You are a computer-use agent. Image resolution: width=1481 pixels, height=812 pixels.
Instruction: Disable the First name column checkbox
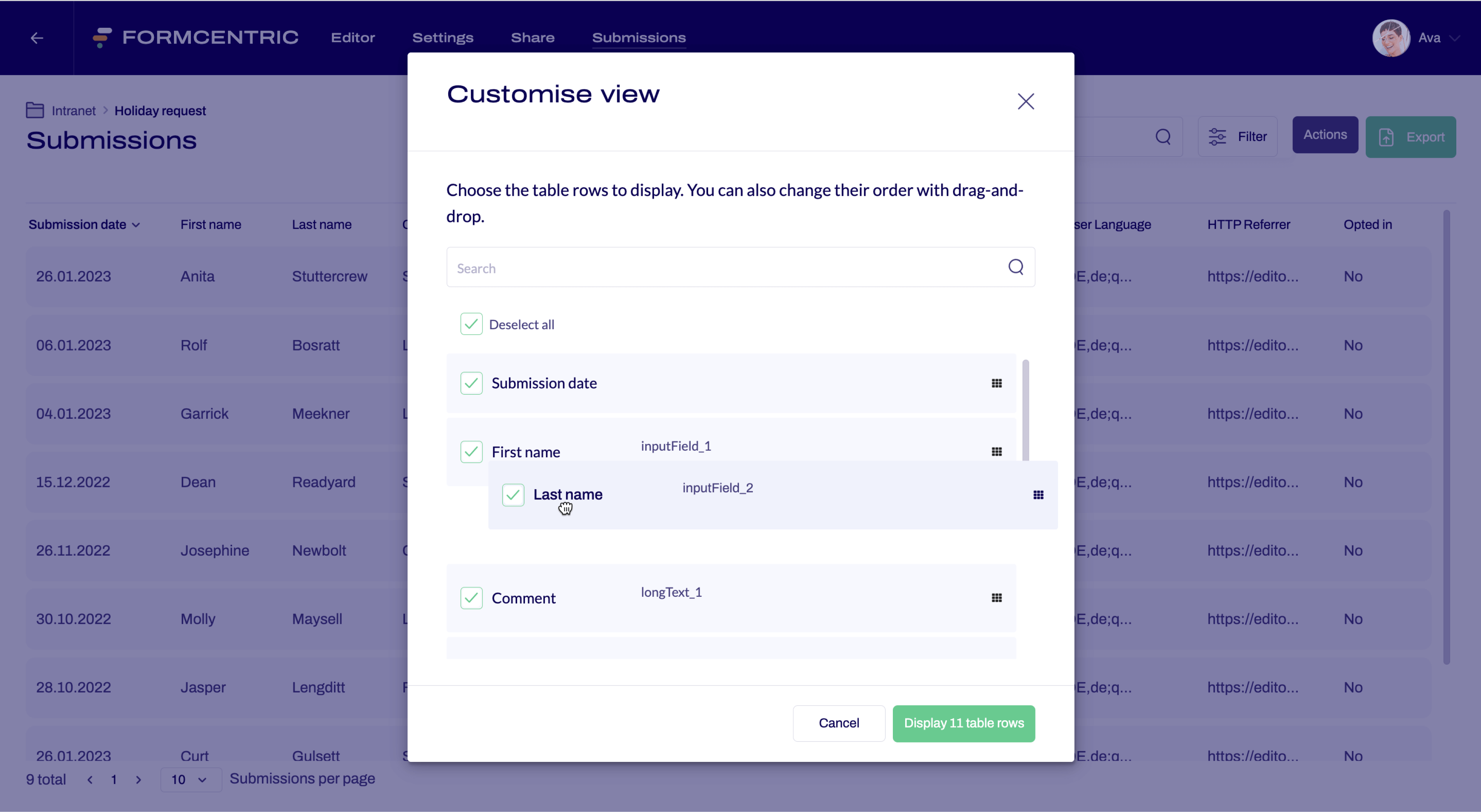coord(471,451)
